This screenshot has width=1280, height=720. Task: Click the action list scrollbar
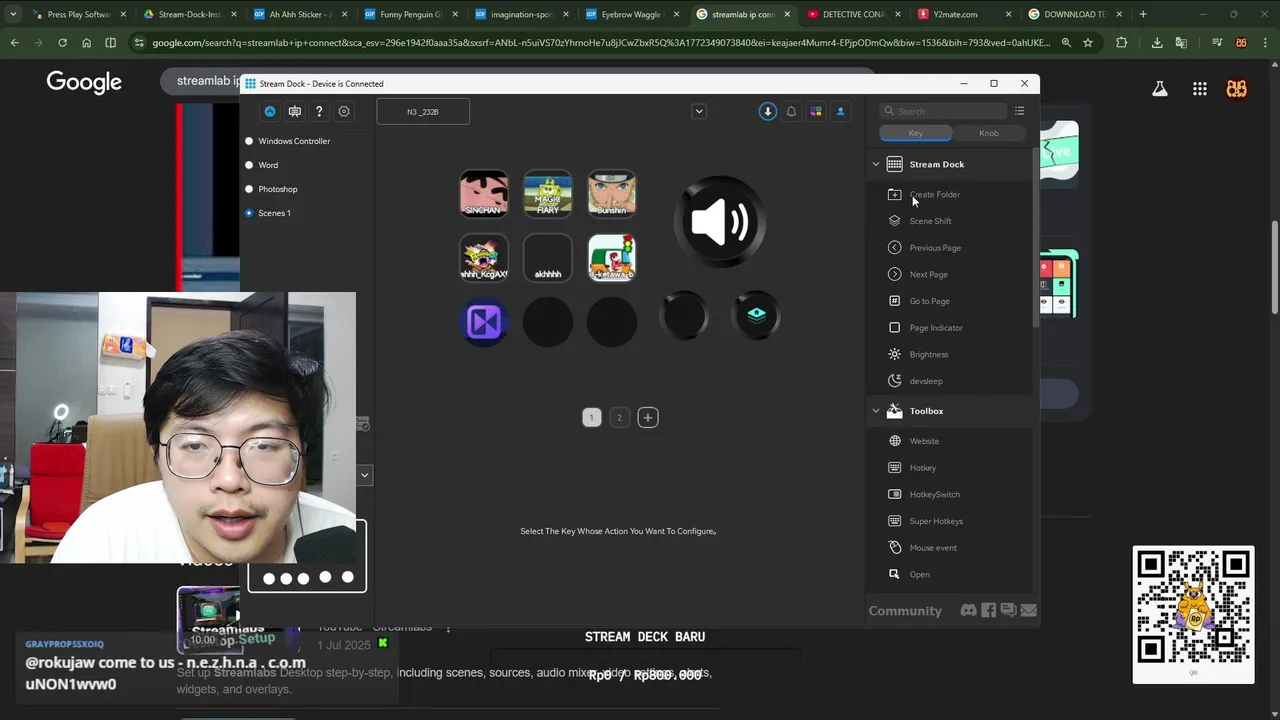(1035, 237)
